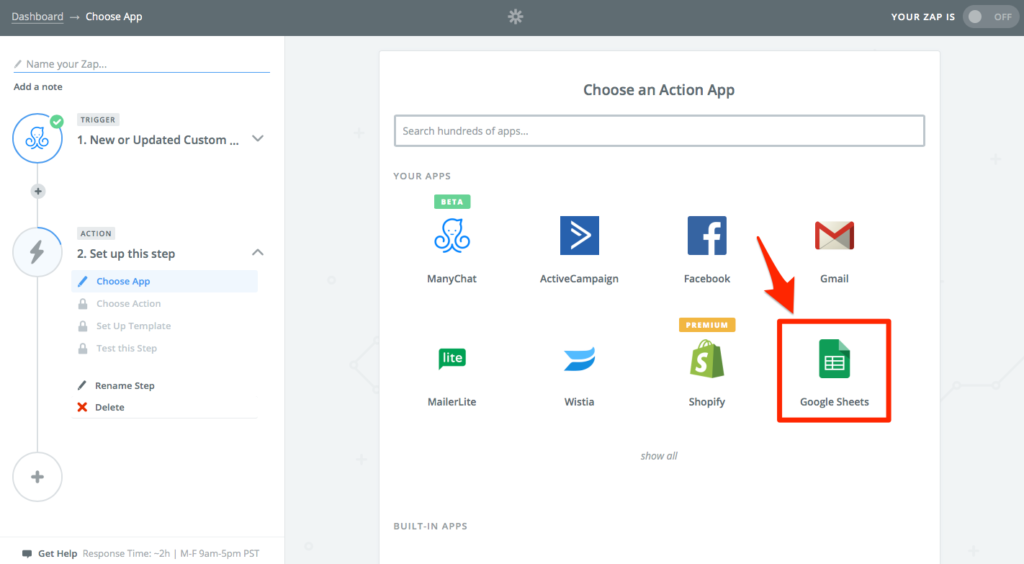
Task: Click Rename Step
Action: click(125, 385)
